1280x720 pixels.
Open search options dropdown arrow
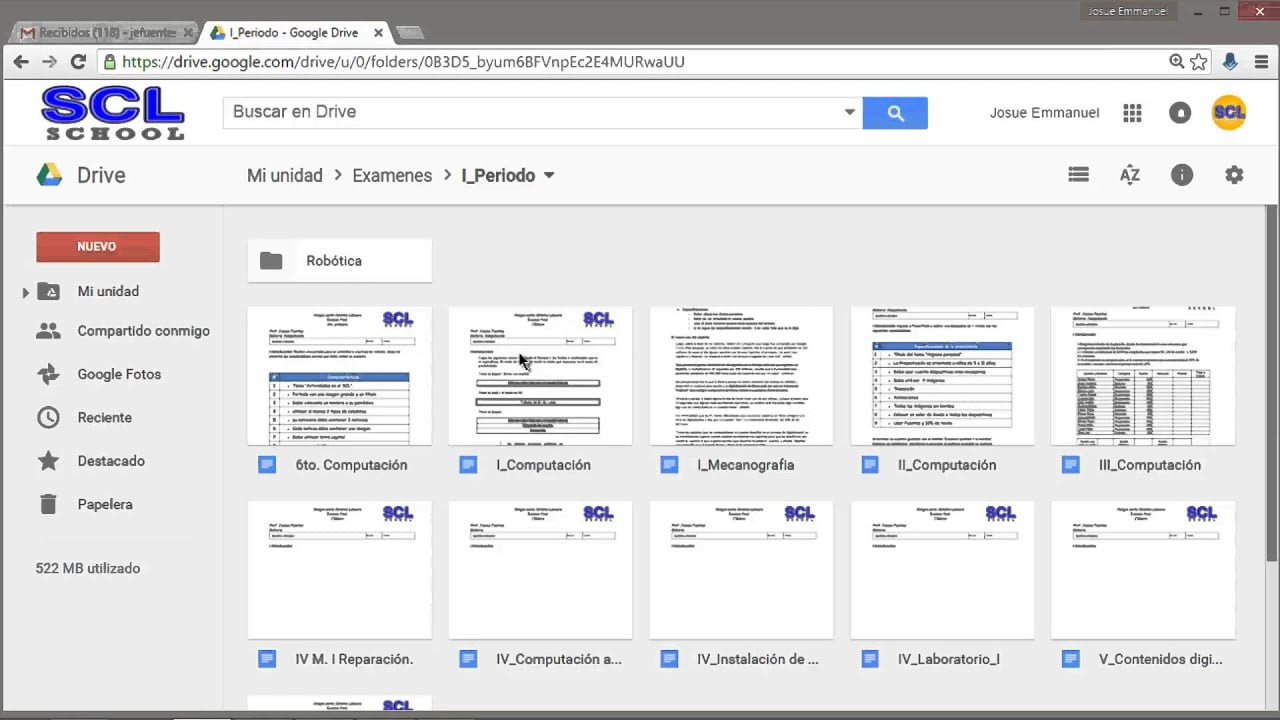tap(850, 112)
